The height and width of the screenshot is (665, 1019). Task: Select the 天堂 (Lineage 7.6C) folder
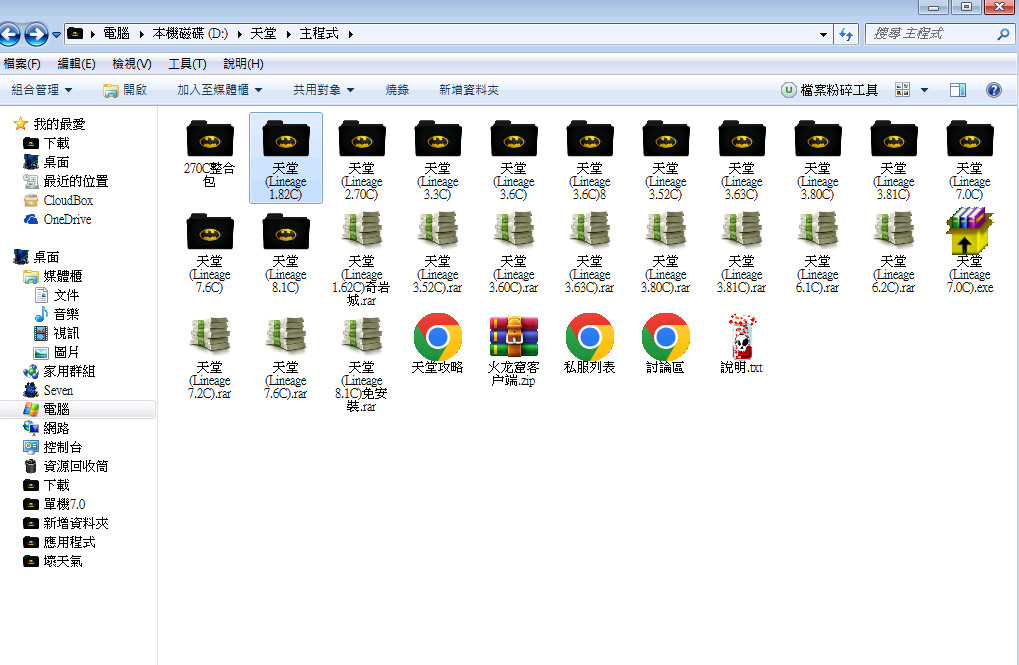click(x=209, y=253)
